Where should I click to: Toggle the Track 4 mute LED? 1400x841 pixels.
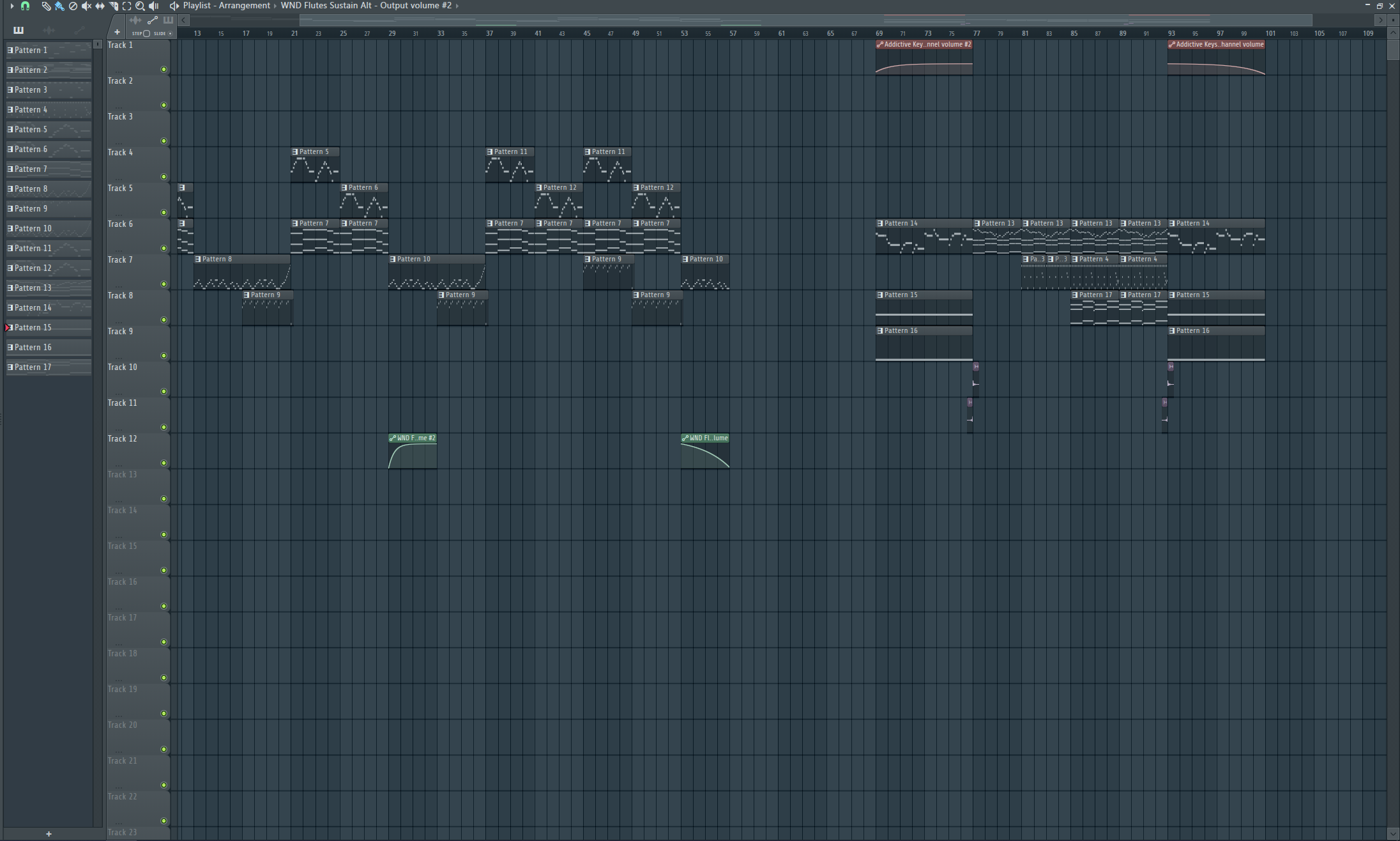coord(164,176)
